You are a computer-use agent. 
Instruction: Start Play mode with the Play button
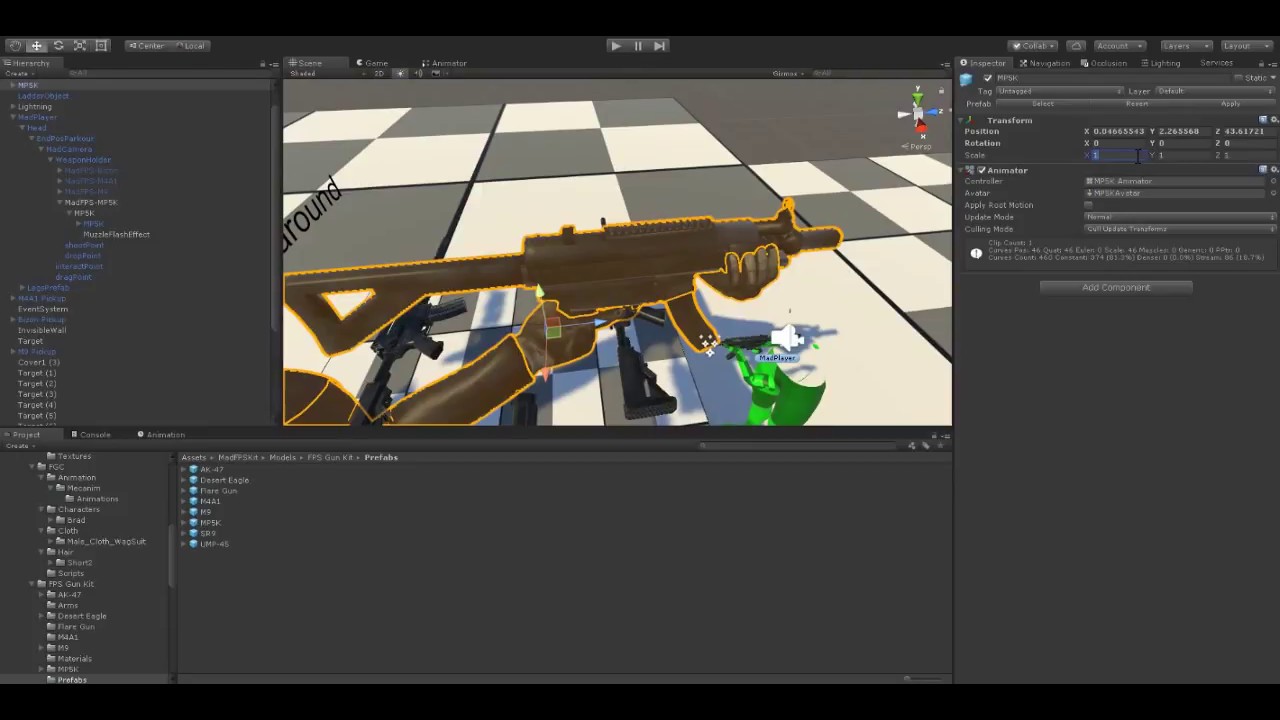616,46
